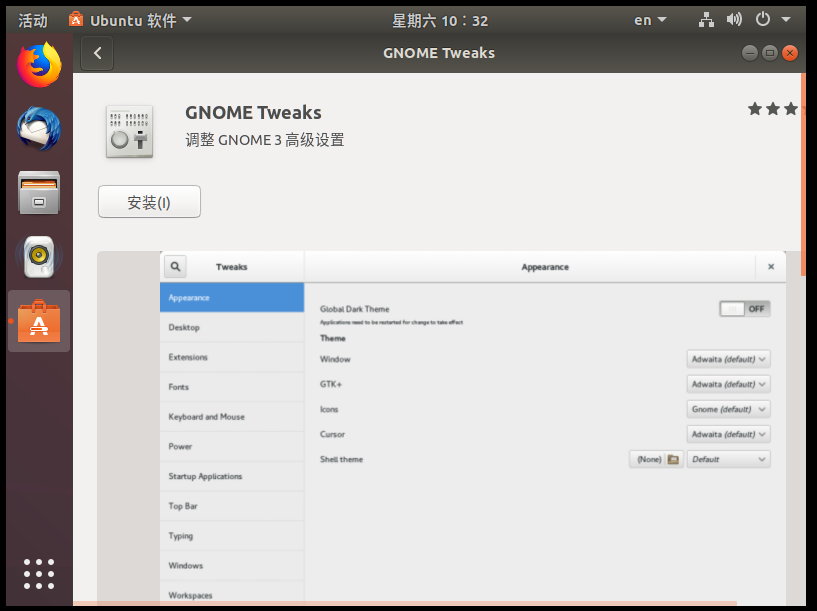
Task: Open Shell theme Default dropdown
Action: click(x=728, y=459)
